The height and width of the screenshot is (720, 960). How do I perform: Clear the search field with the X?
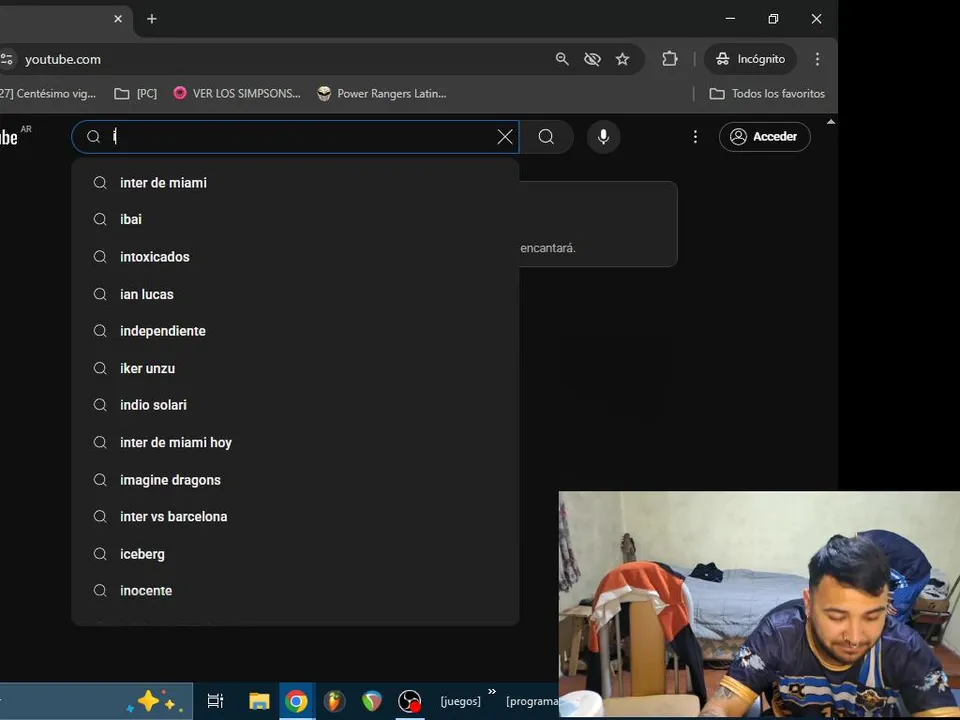tap(505, 137)
